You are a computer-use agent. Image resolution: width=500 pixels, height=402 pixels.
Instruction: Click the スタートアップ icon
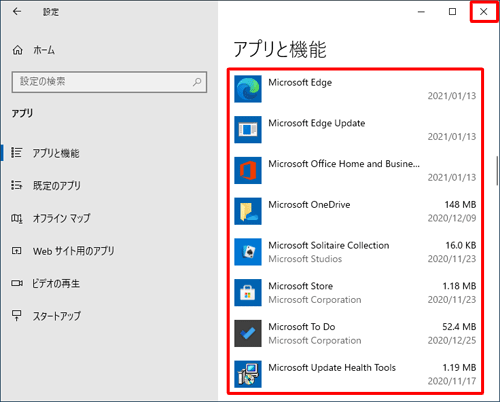pyautogui.click(x=16, y=315)
